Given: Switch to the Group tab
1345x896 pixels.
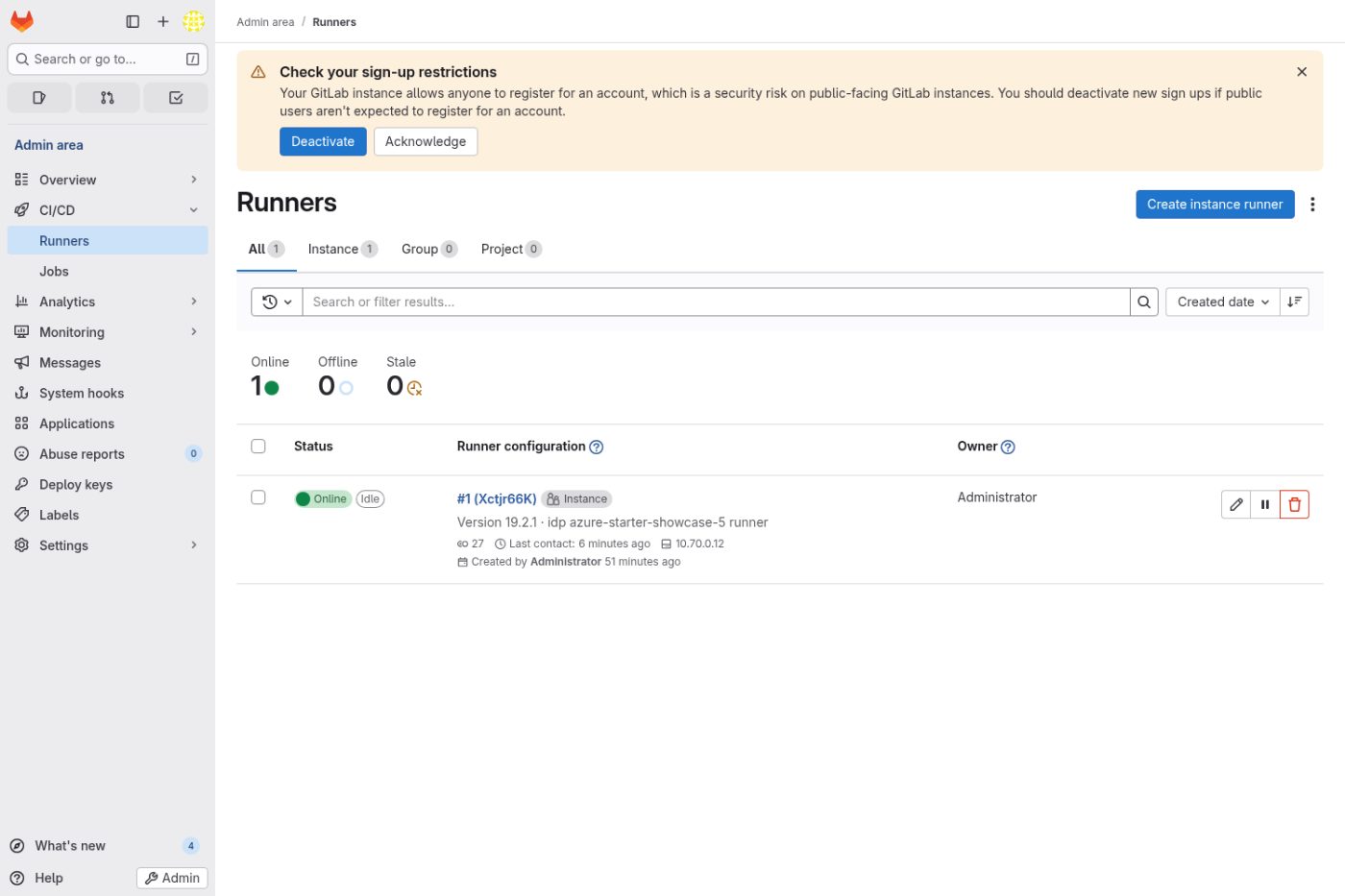Looking at the screenshot, I should tap(428, 249).
